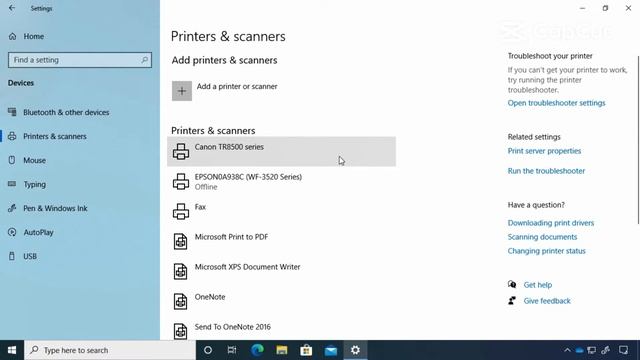Select the EPSON0A938C (WF-3520 Series) printer
The height and width of the screenshot is (360, 640).
(x=281, y=182)
